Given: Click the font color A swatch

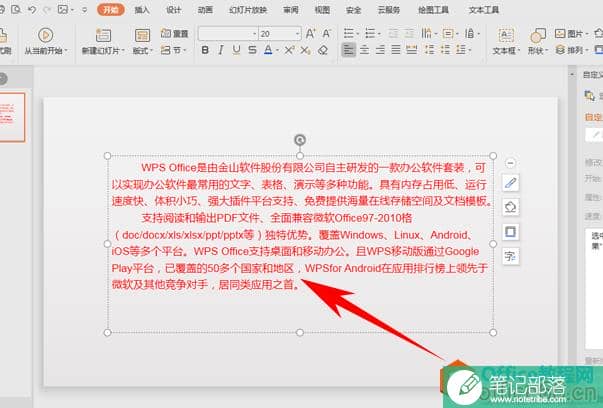Looking at the screenshot, I should pyautogui.click(x=268, y=50).
